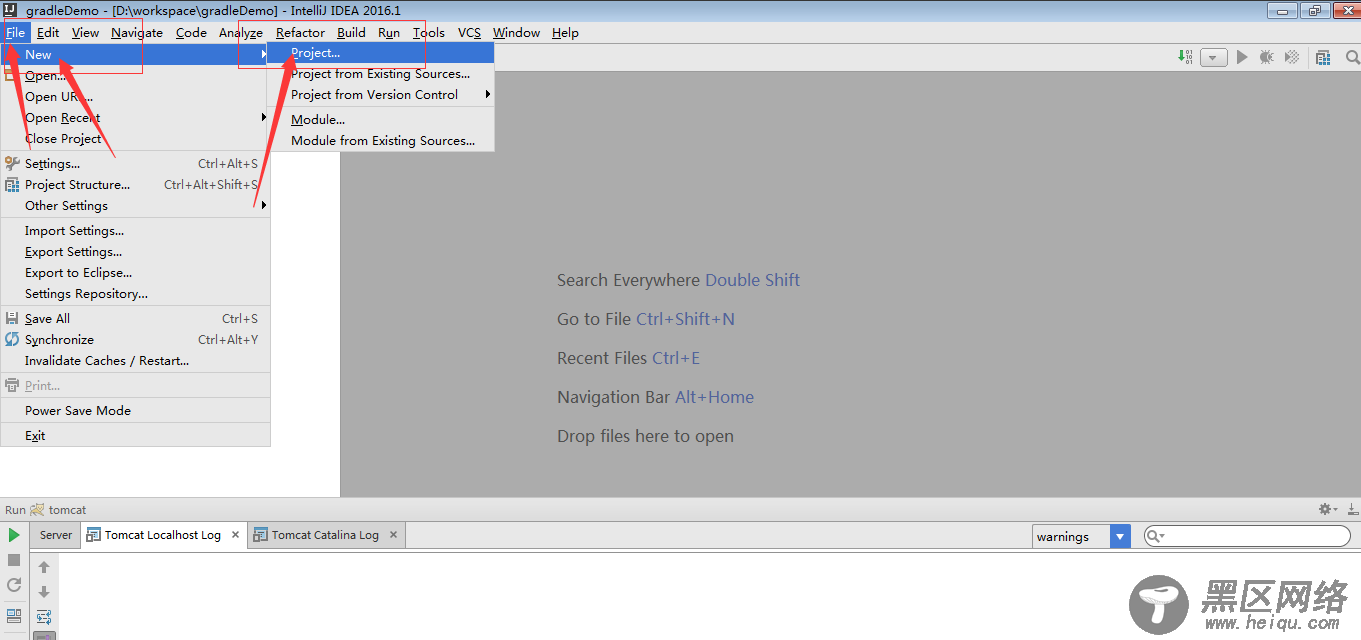1361x640 pixels.
Task: Click the down arrow in log toolbar
Action: pos(44,592)
